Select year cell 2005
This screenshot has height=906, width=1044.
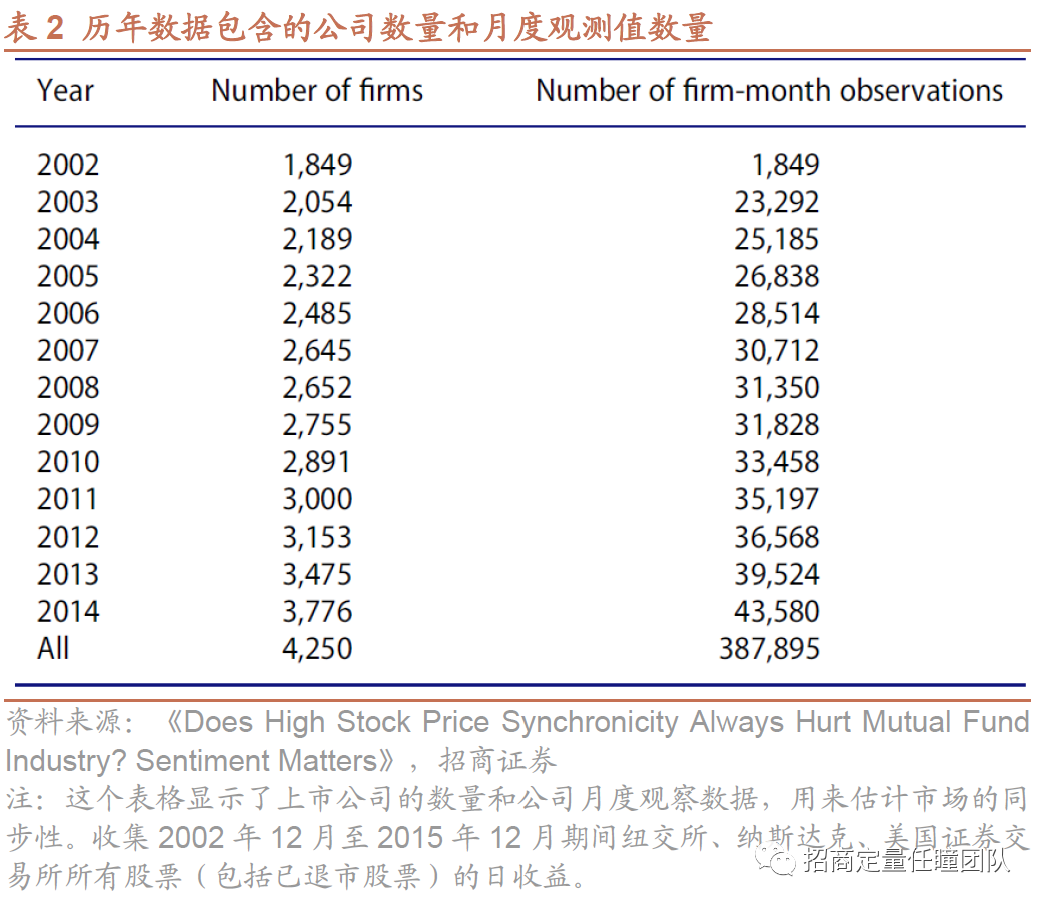pyautogui.click(x=68, y=276)
